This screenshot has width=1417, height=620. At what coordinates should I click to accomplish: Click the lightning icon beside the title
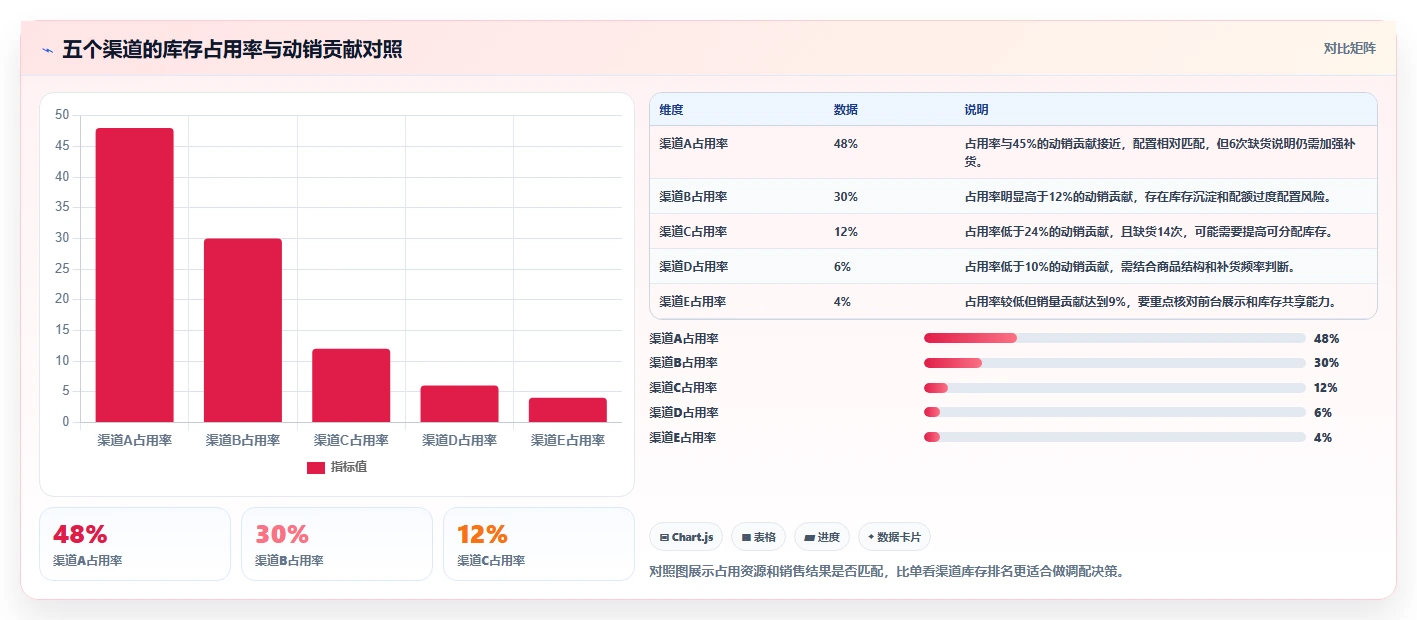(47, 50)
